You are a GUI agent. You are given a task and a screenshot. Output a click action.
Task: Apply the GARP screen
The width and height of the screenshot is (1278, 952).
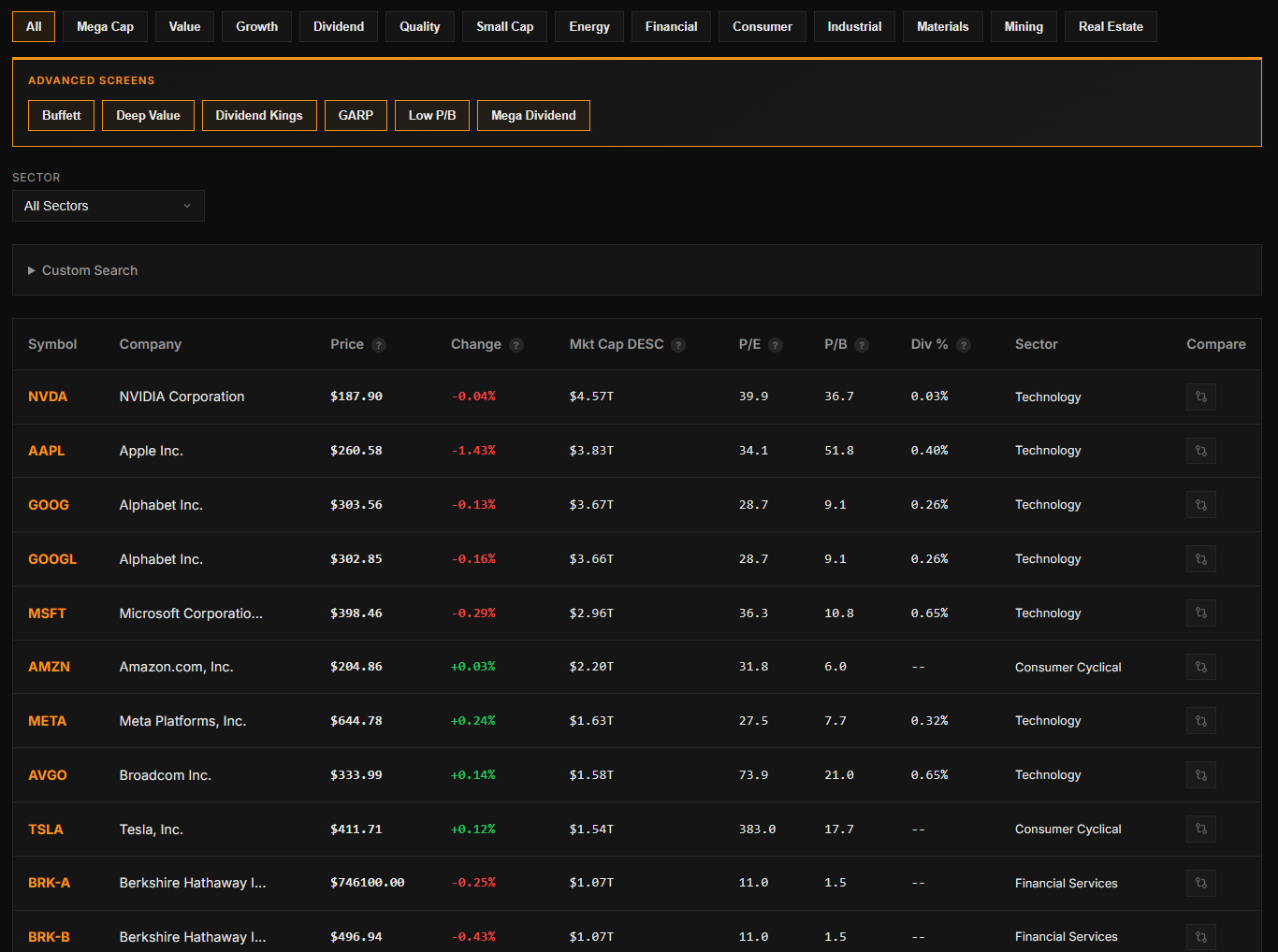tap(356, 115)
